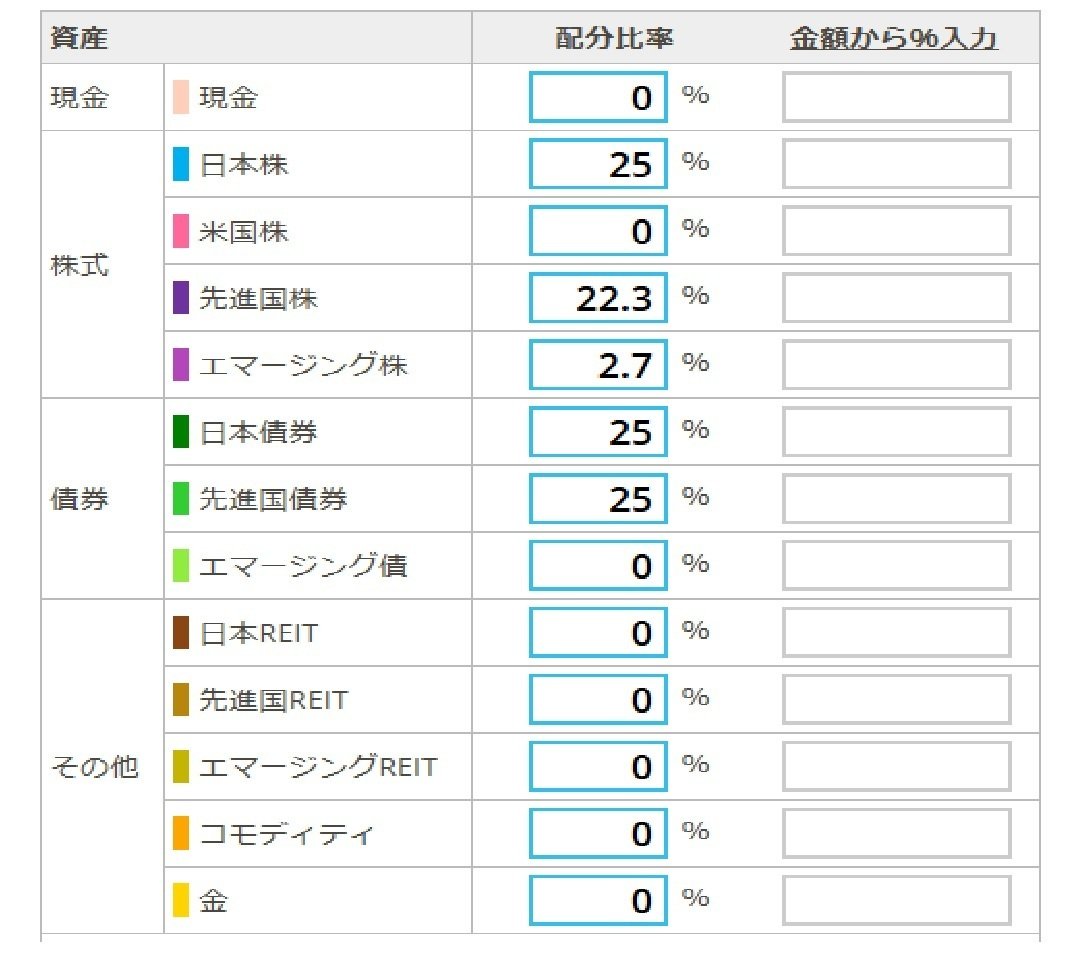The image size is (1092, 956).
Task: Click the 金額から%入力 header link
Action: (894, 38)
